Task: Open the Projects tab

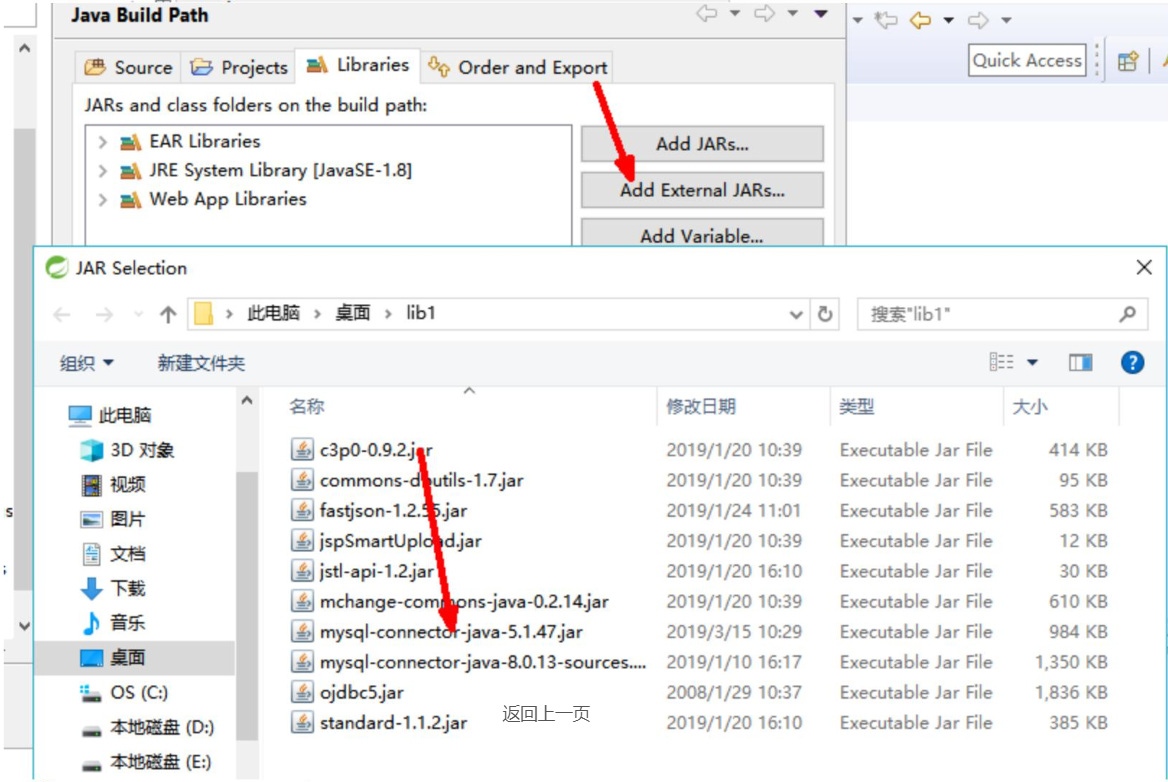Action: tap(238, 67)
